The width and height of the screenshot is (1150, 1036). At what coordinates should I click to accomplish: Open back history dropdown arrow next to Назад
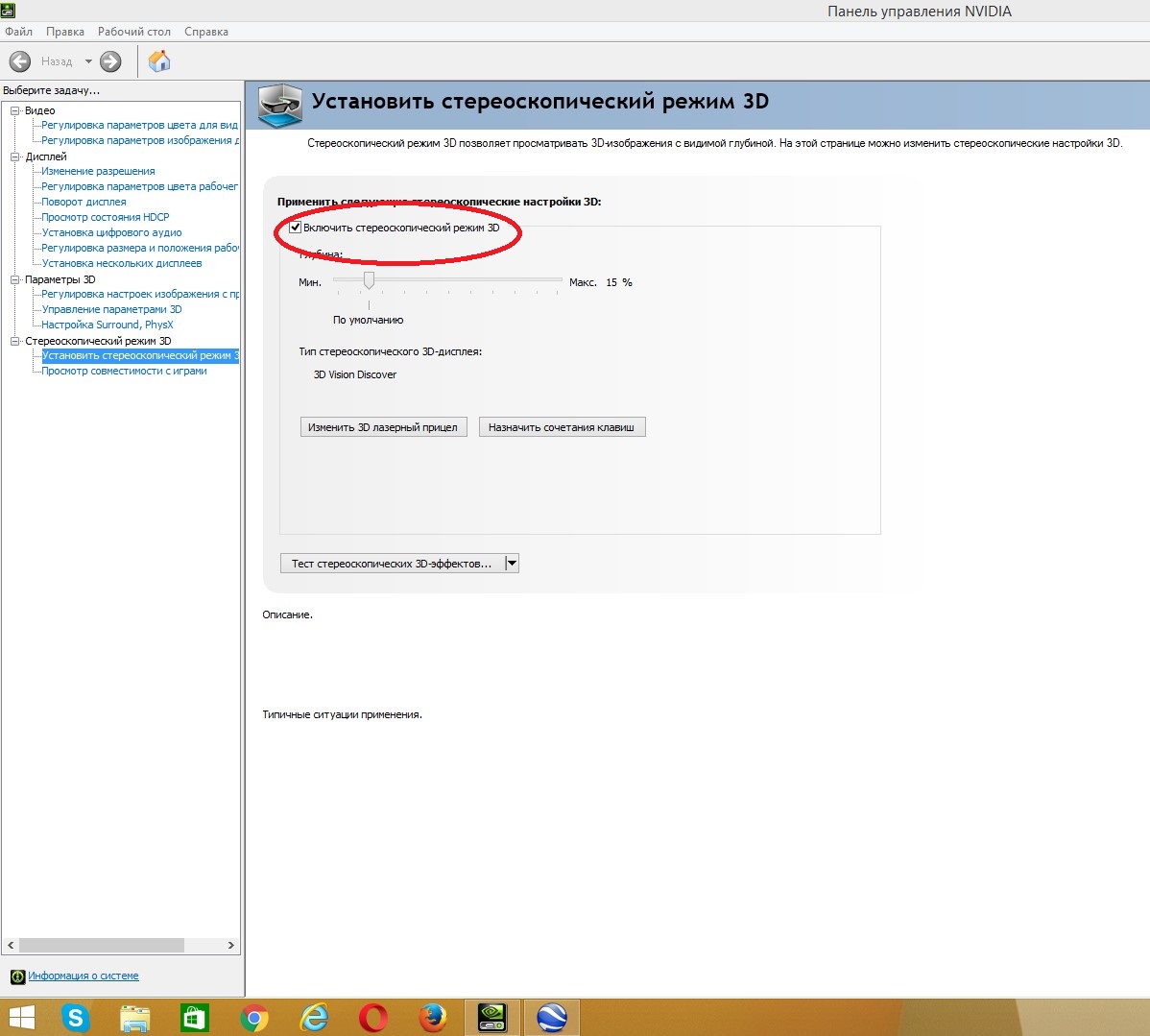(x=88, y=61)
